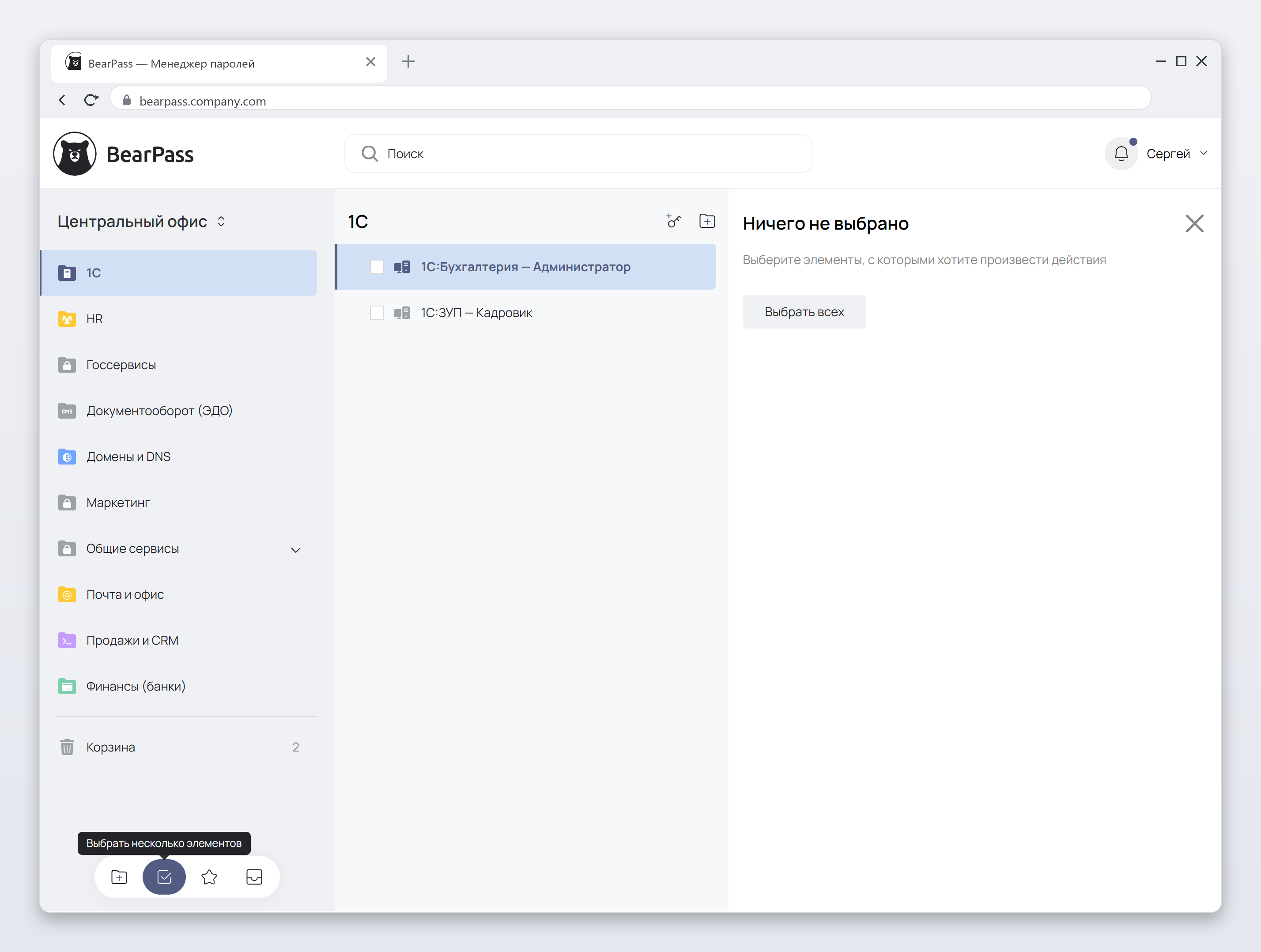Expand the Общие сервисы folder chevron
Image resolution: width=1261 pixels, height=952 pixels.
coord(295,550)
